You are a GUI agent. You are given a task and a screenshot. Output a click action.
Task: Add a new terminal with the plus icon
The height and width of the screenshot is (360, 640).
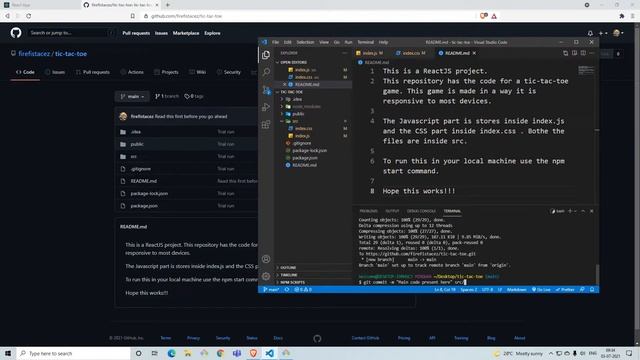click(x=570, y=211)
